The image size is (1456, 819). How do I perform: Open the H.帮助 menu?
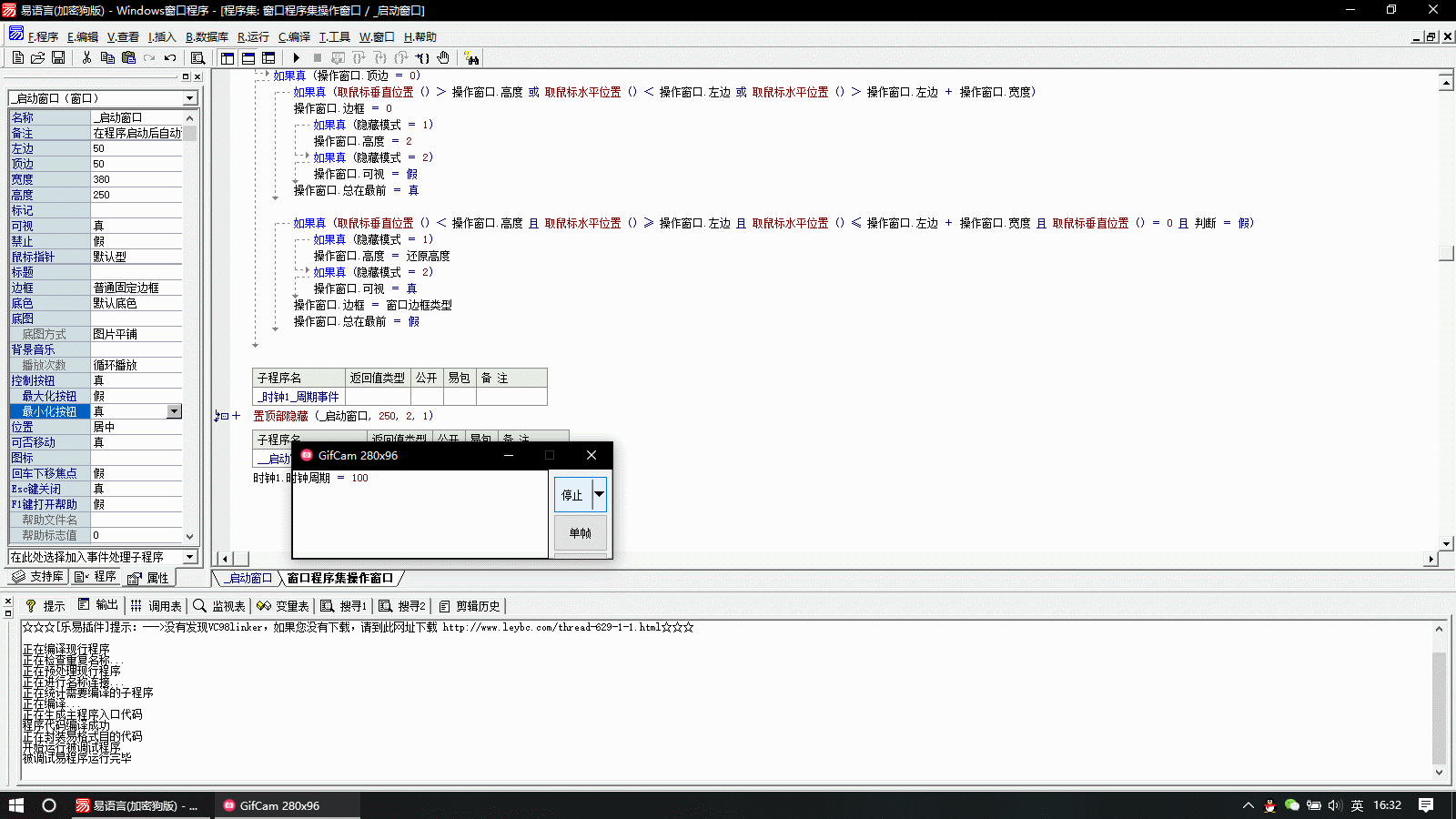coord(420,36)
